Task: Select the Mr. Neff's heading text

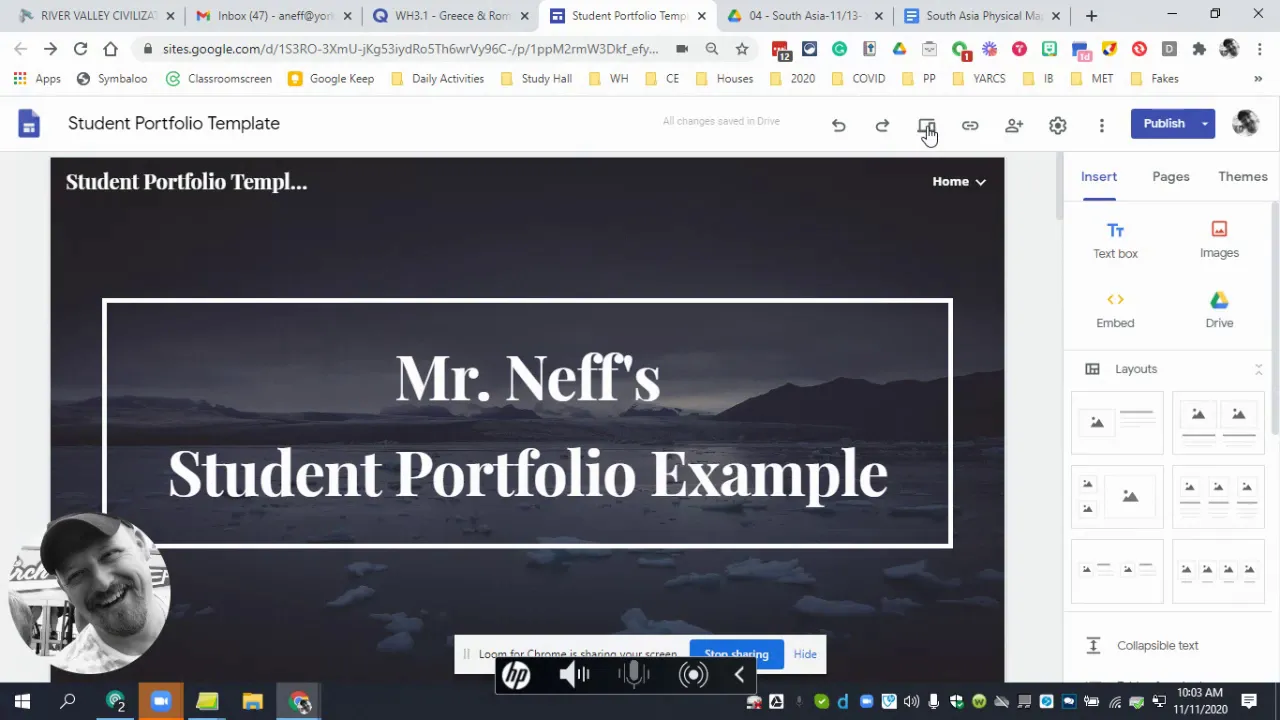Action: click(528, 378)
